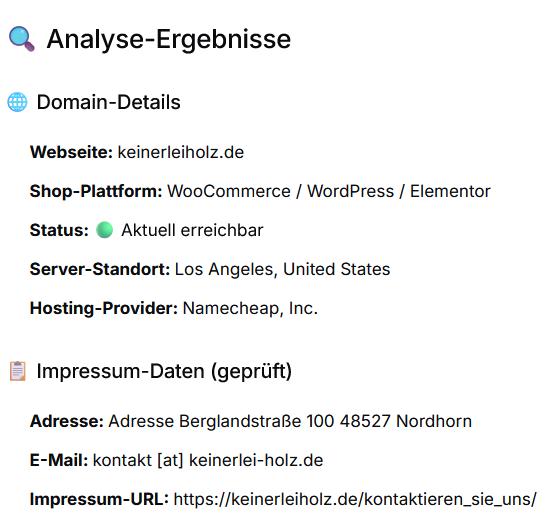Select the WooCommerce / WordPress / Elementor text
Screen dimensions: 552x520
(328, 191)
